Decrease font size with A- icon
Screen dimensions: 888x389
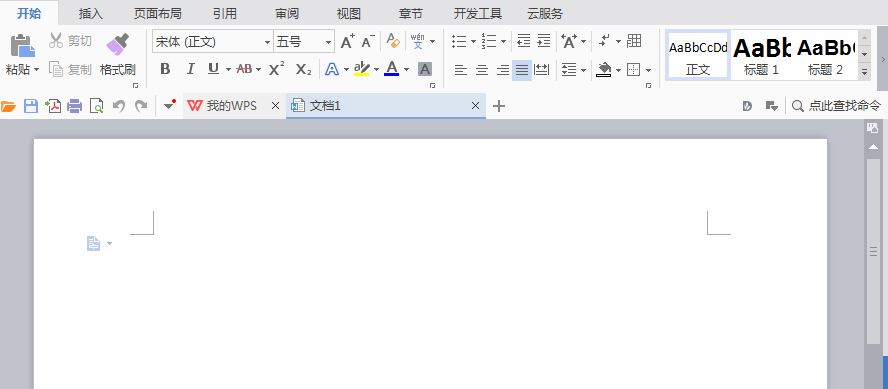pos(368,41)
